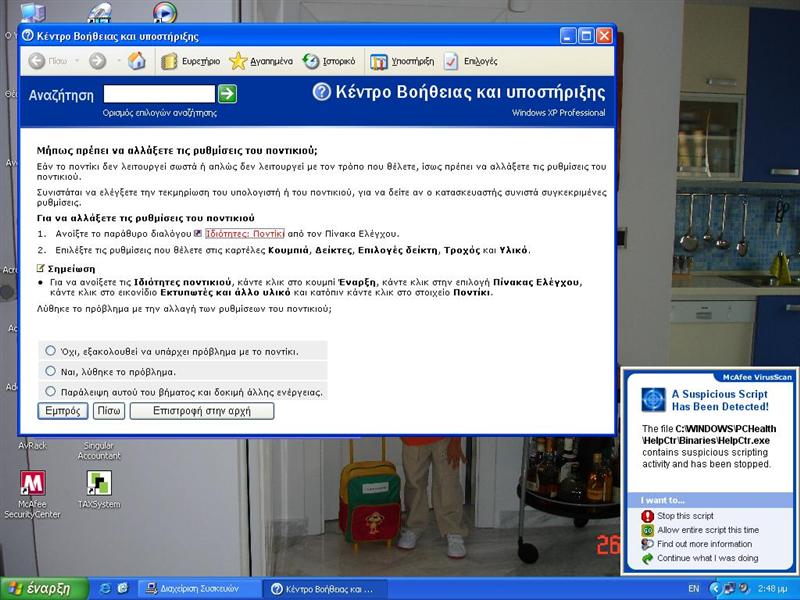This screenshot has width=800, height=600.
Task: Open the Home page via house icon
Action: pos(136,61)
